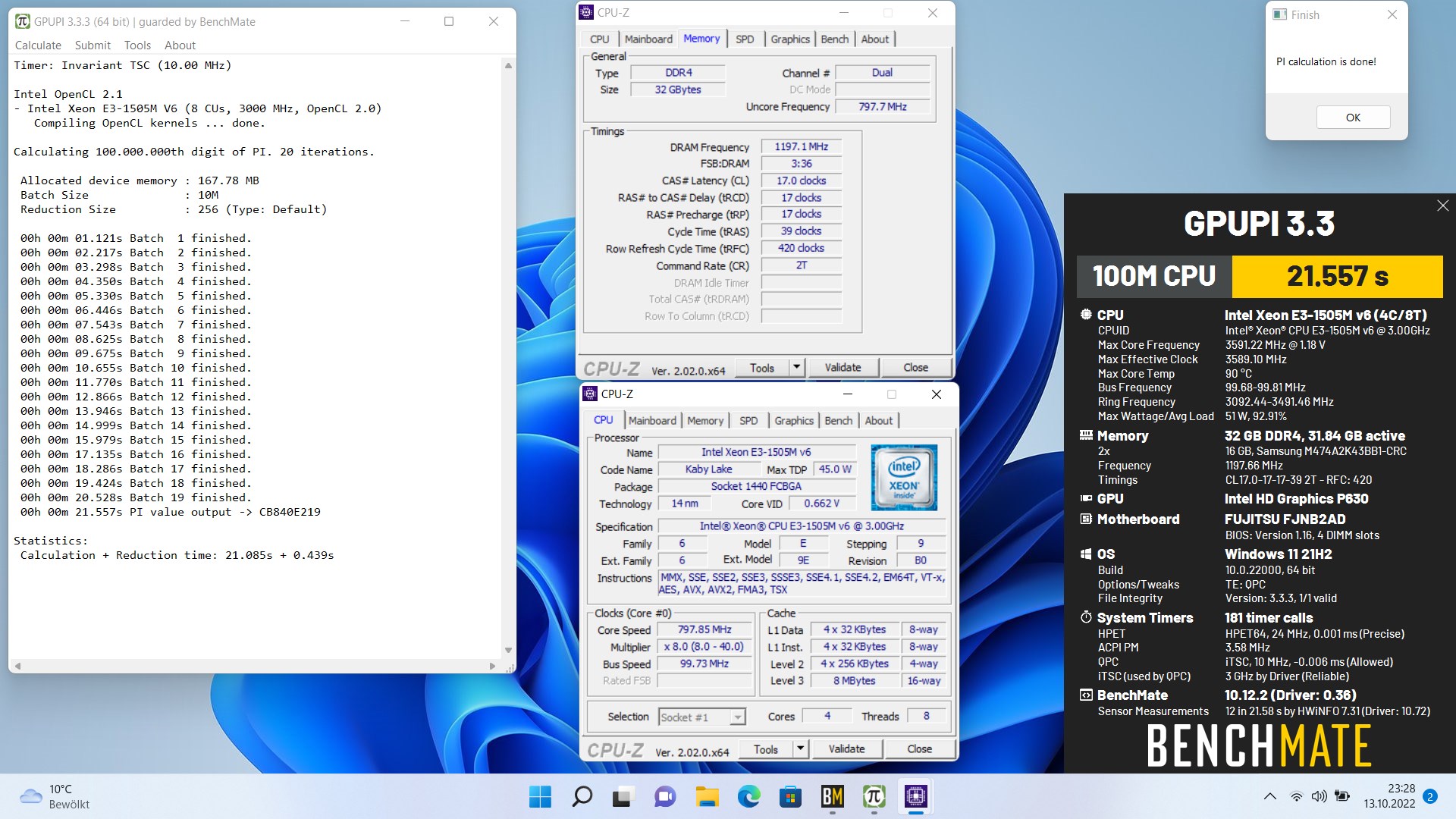Click Specification field Intel Xeon E3-1505M v6
This screenshot has width=1456, height=819.
pyautogui.click(x=802, y=526)
